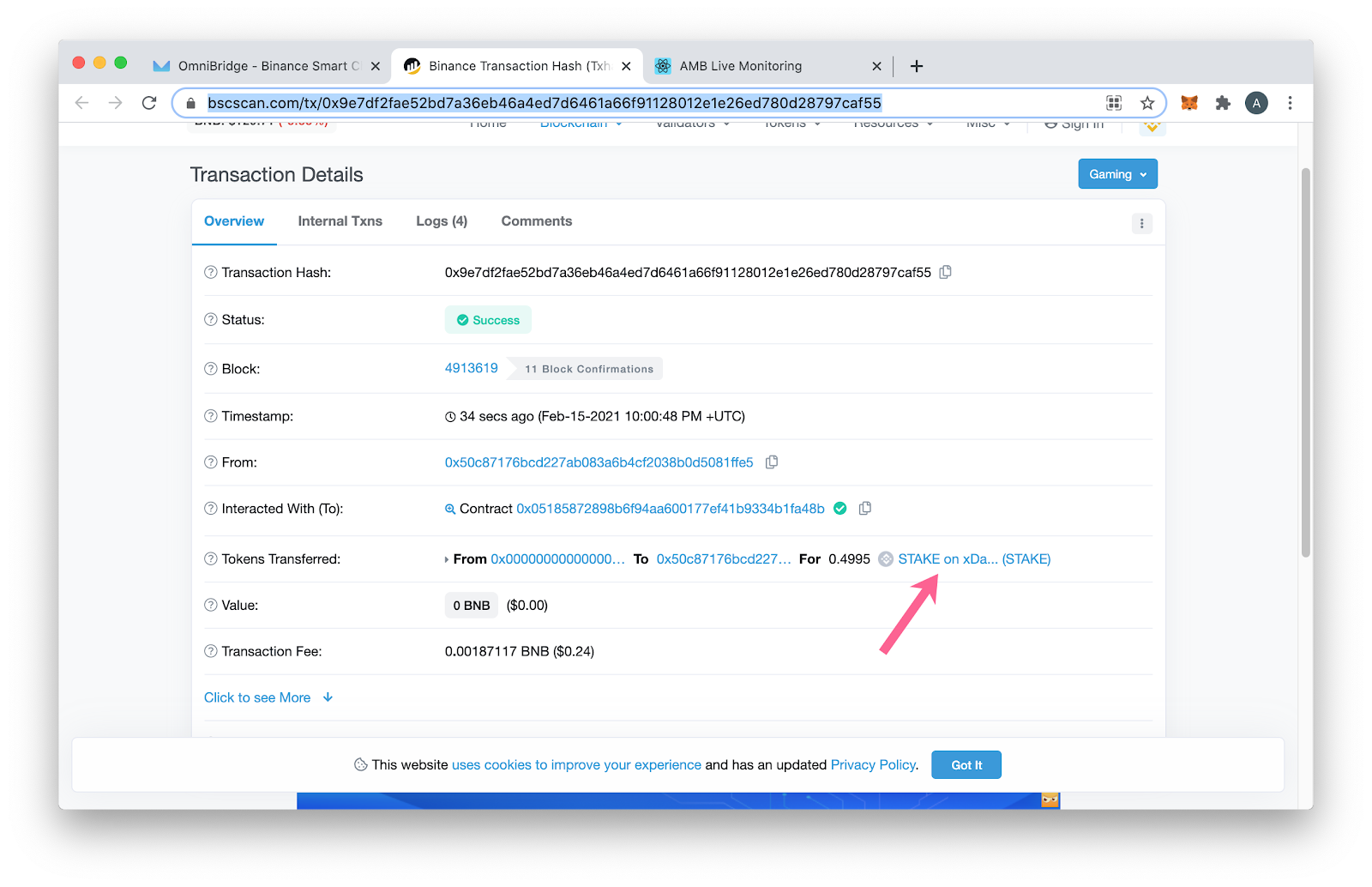The width and height of the screenshot is (1372, 887).
Task: Click the help icon beside Timestamp
Action: 211,416
